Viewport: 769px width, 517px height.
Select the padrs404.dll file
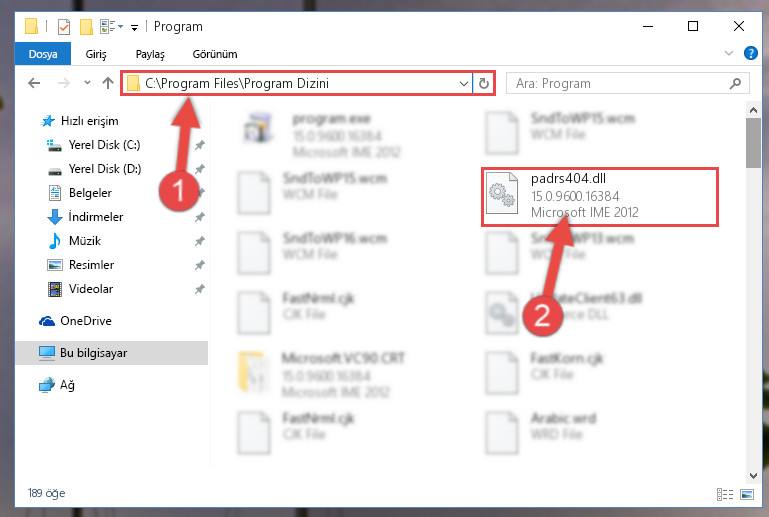coord(600,196)
